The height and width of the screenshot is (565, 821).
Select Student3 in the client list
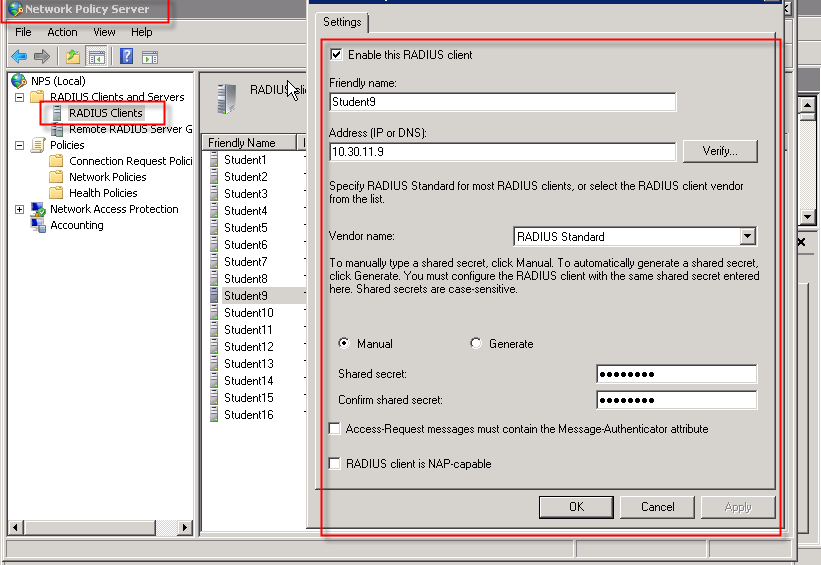coord(246,193)
